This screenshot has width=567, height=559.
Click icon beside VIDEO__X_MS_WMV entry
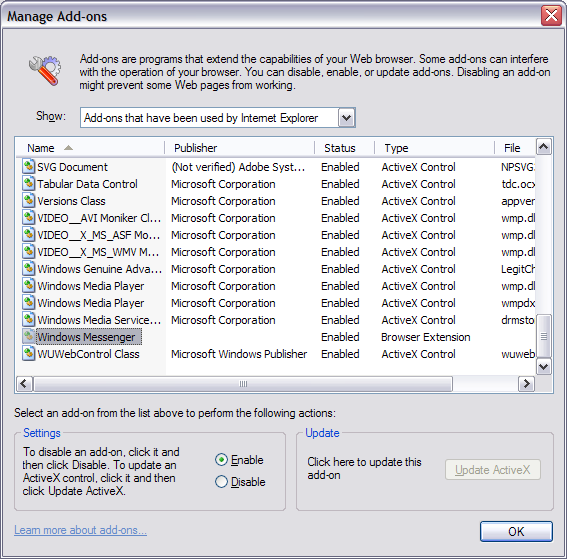click(x=28, y=252)
